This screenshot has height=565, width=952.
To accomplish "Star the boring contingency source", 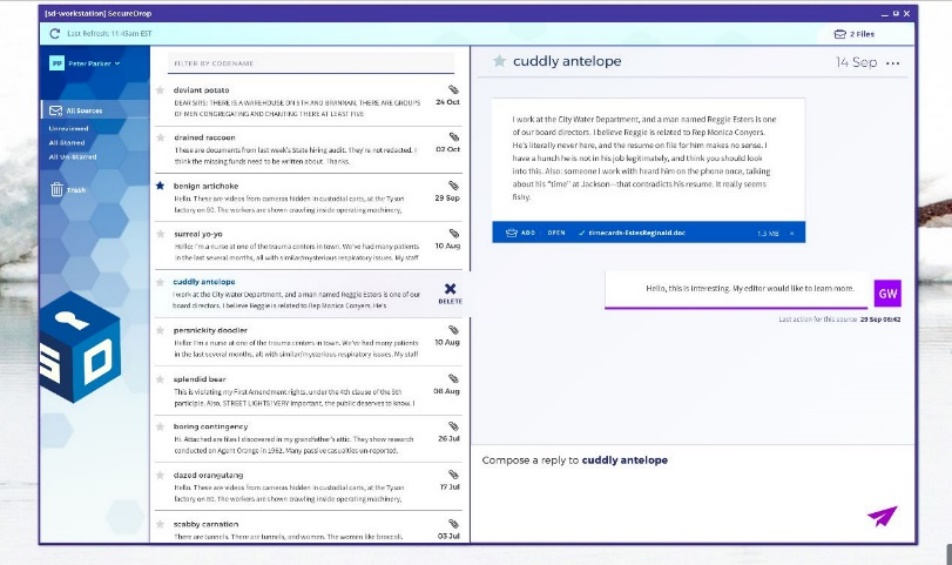I will pyautogui.click(x=160, y=427).
